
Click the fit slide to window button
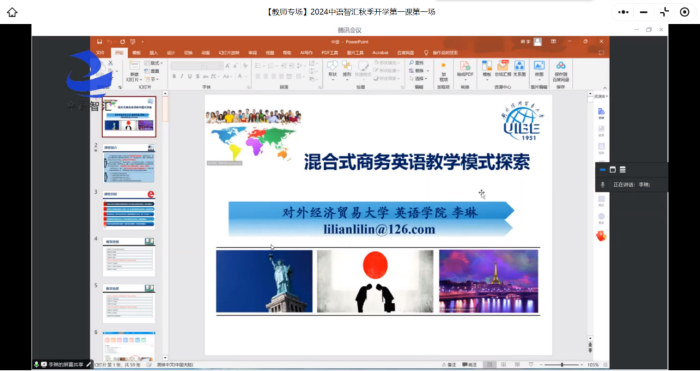coord(605,365)
